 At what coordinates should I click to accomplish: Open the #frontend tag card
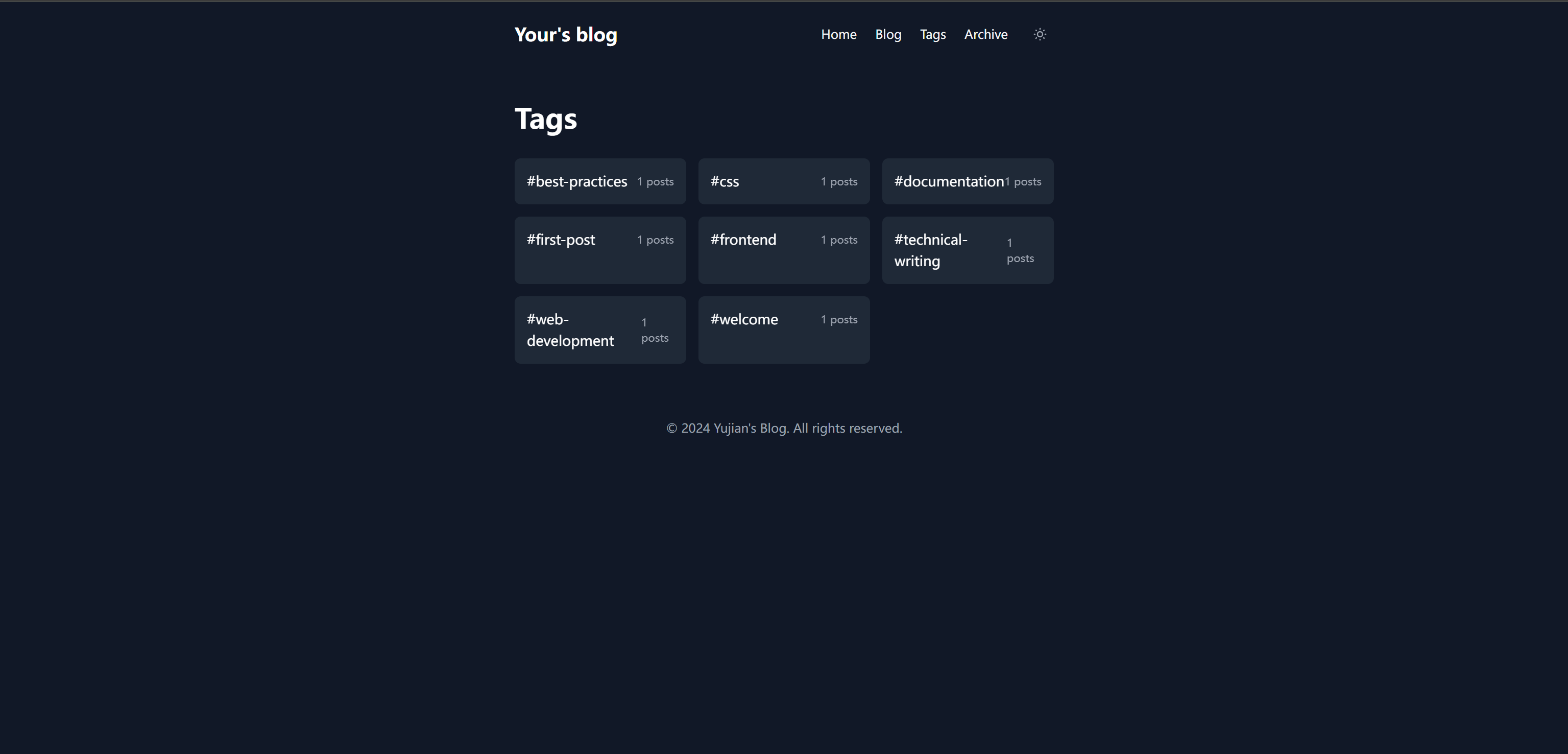[784, 250]
